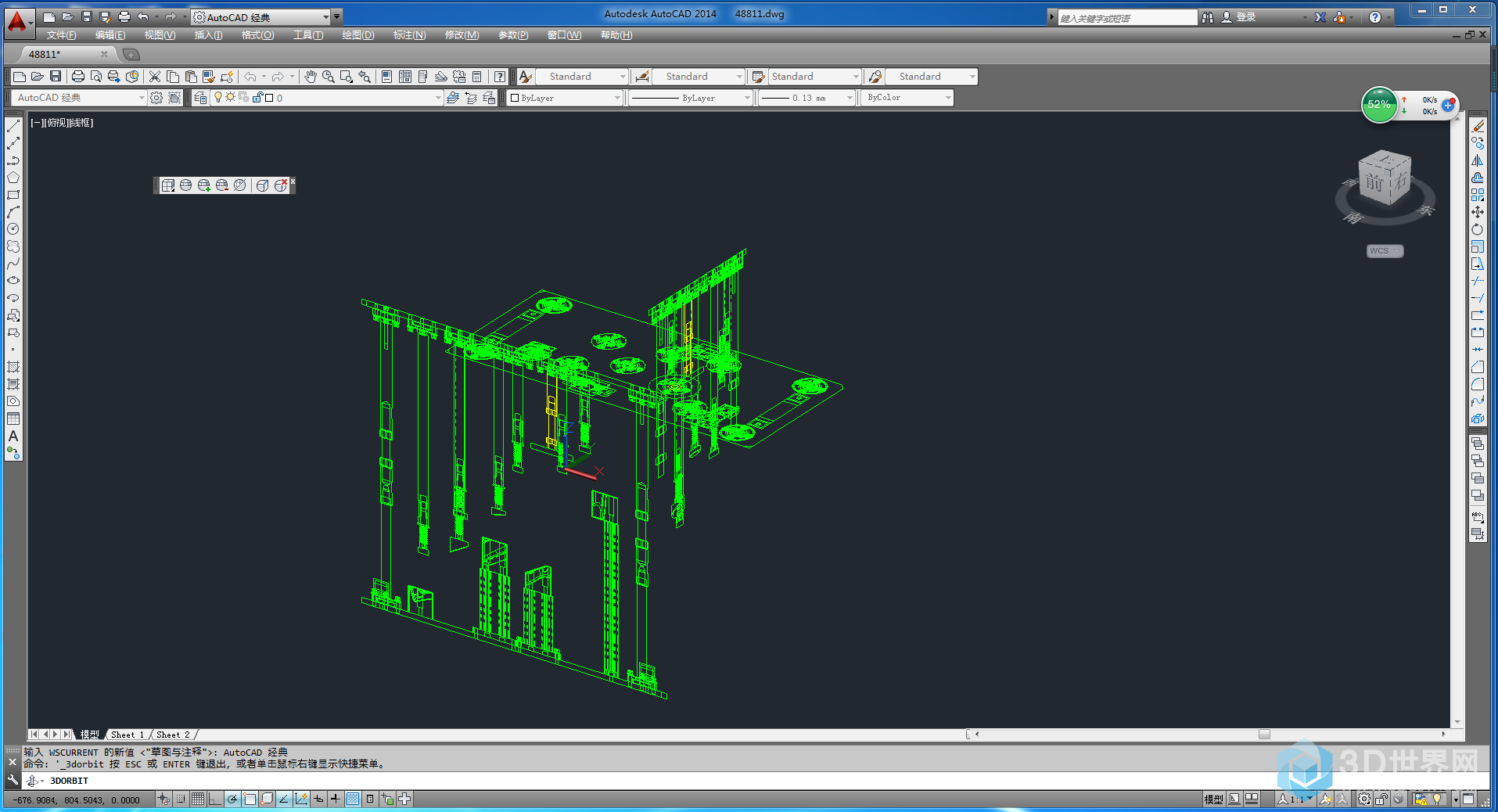Select the Polygon draw tool
Viewport: 1498px width, 812px height.
tap(13, 178)
